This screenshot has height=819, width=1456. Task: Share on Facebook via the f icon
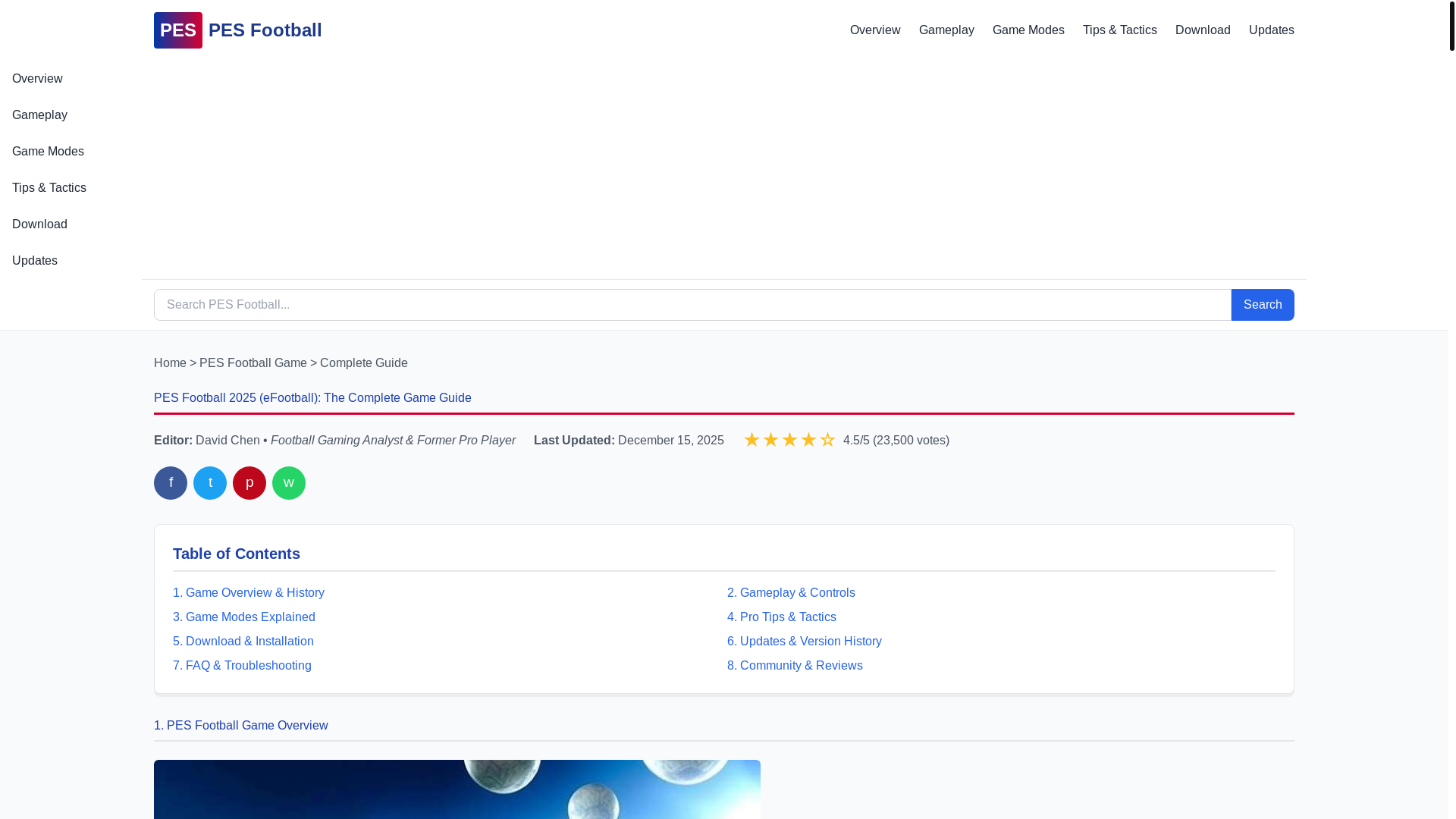tap(171, 483)
